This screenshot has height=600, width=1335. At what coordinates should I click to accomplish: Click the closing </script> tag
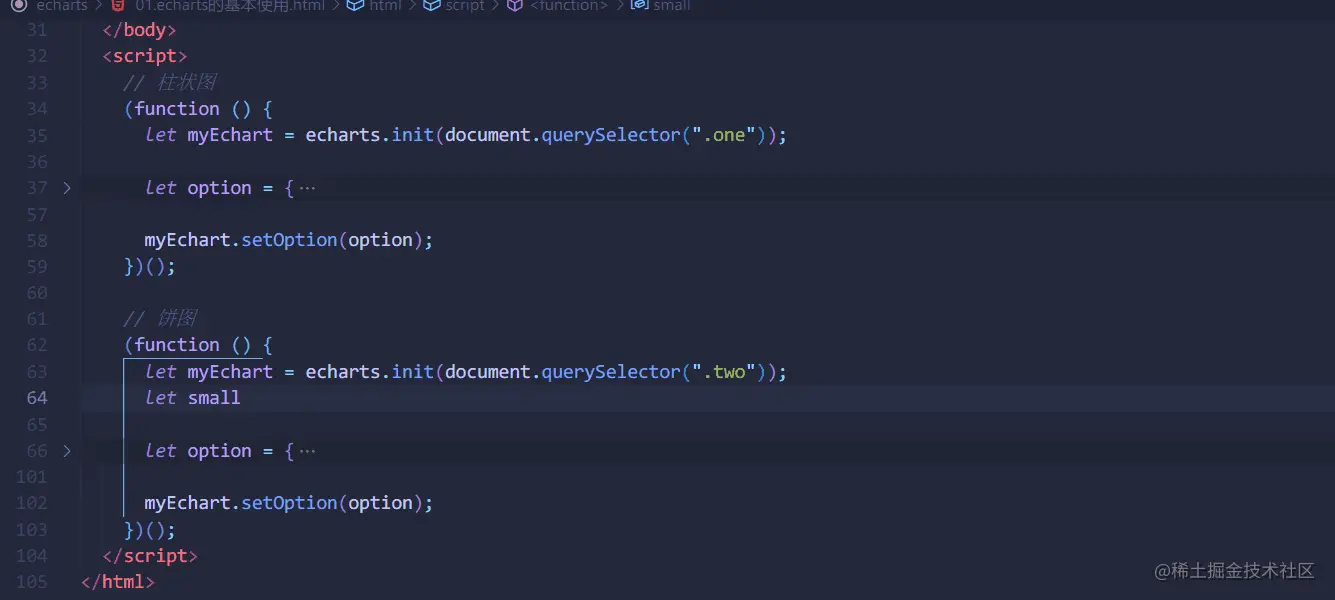click(x=150, y=556)
